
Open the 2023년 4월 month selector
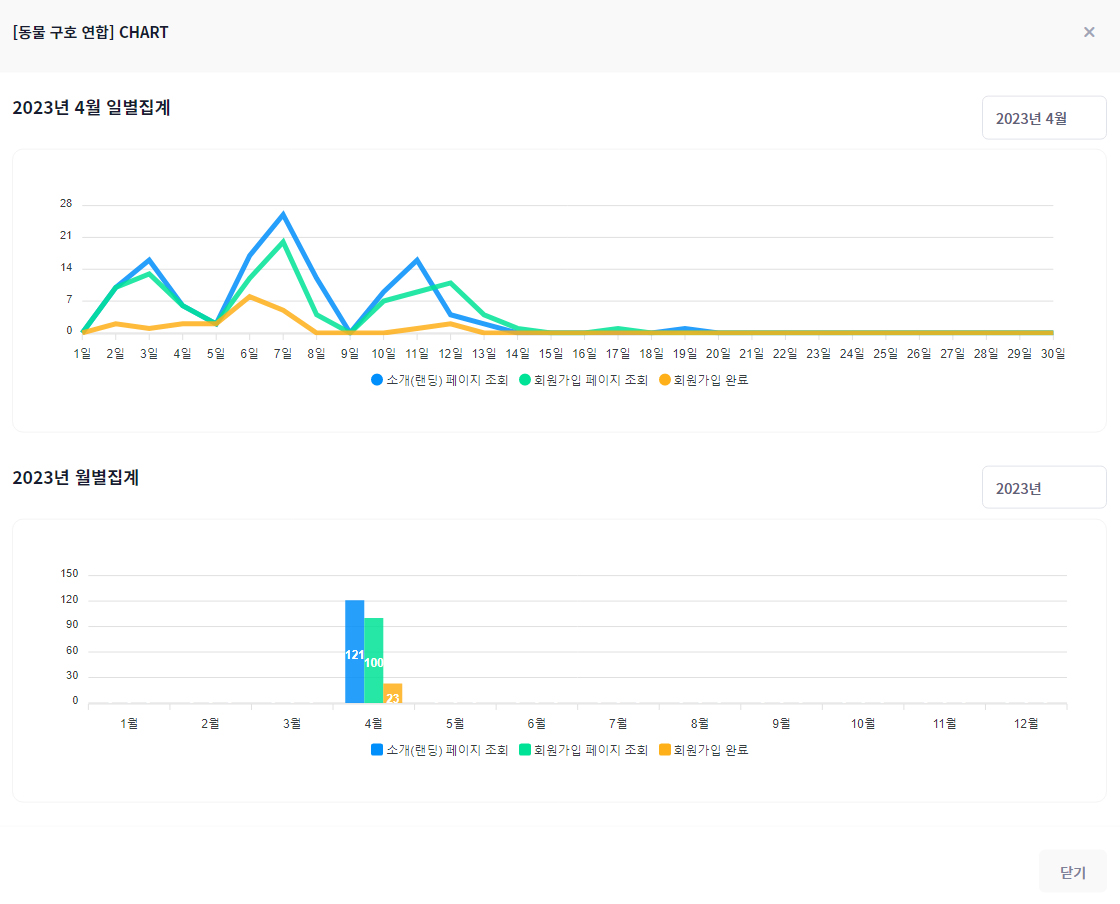[1043, 118]
